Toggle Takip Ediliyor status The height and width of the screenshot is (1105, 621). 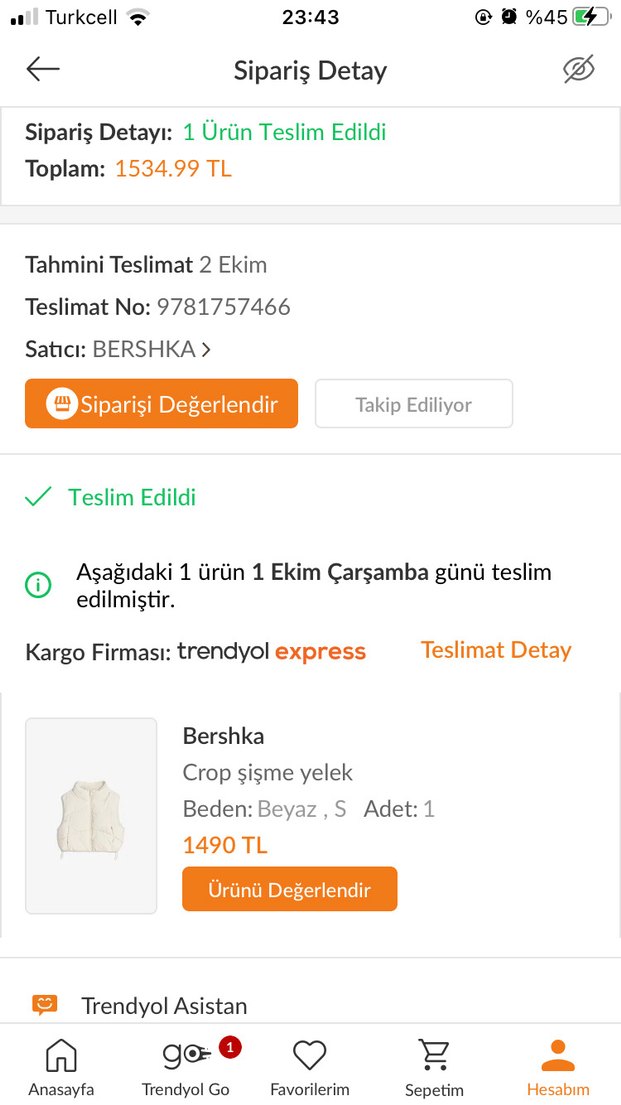(x=413, y=404)
